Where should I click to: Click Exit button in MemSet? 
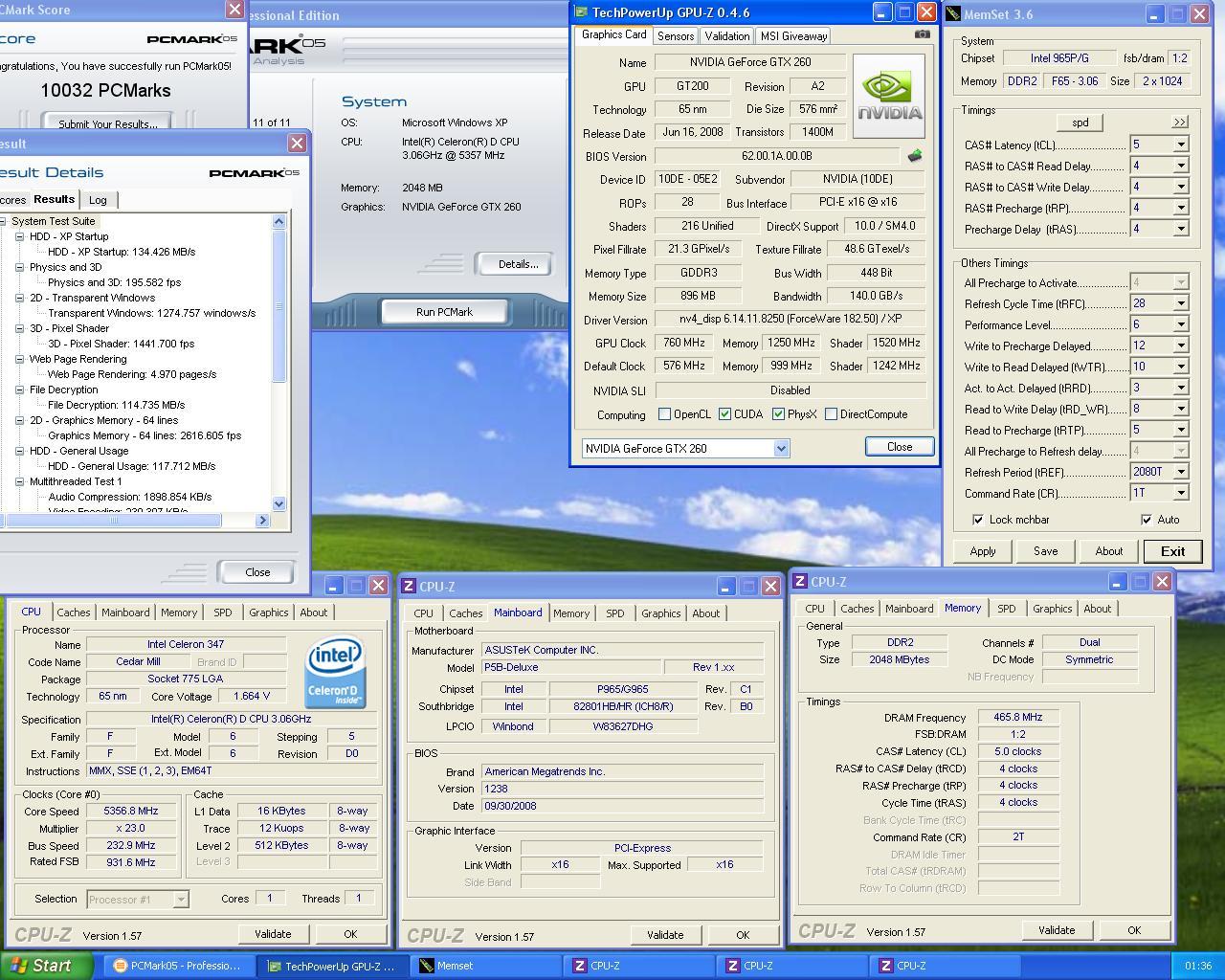1173,551
